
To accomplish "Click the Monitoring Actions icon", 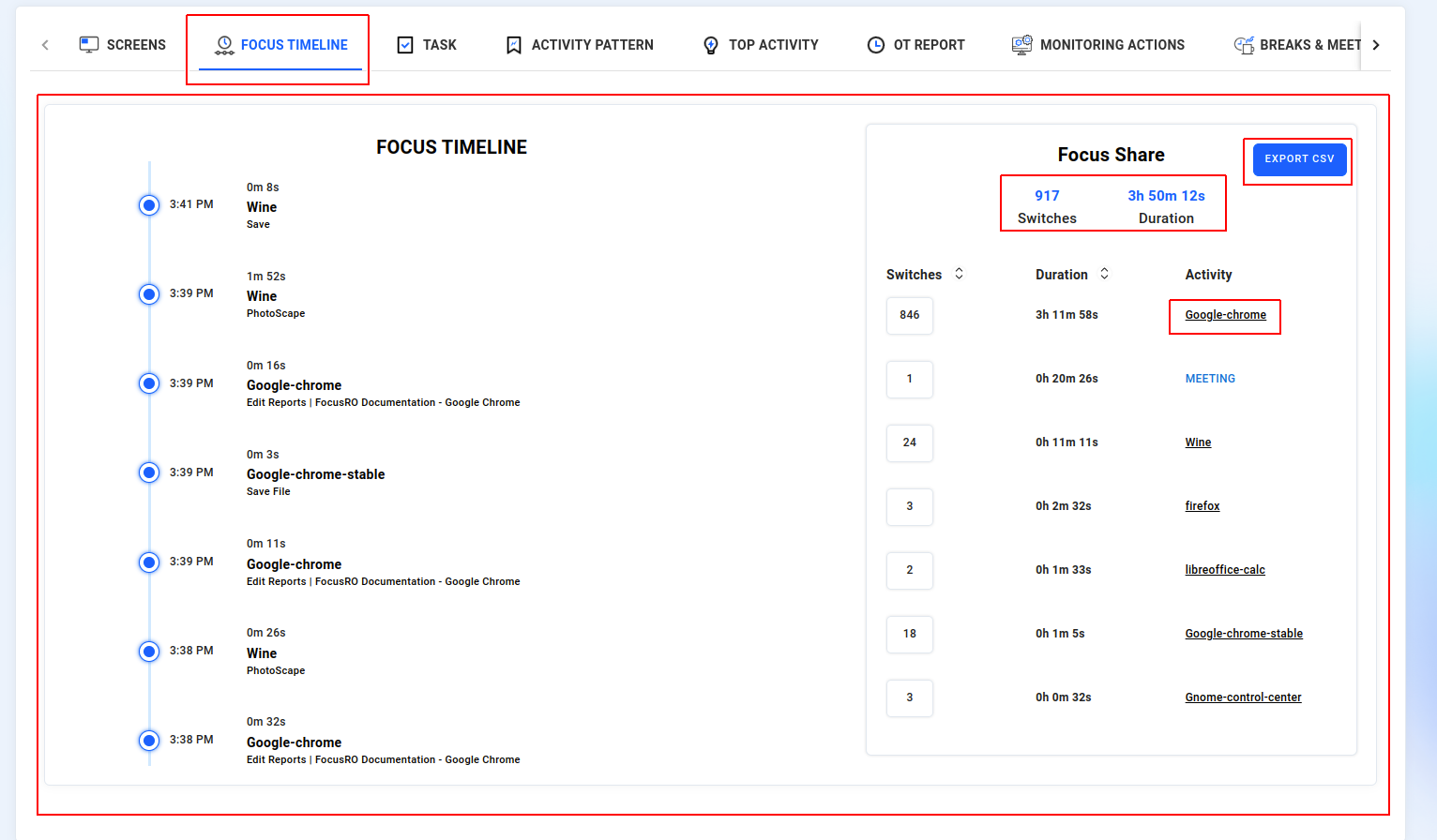I will [x=1021, y=45].
